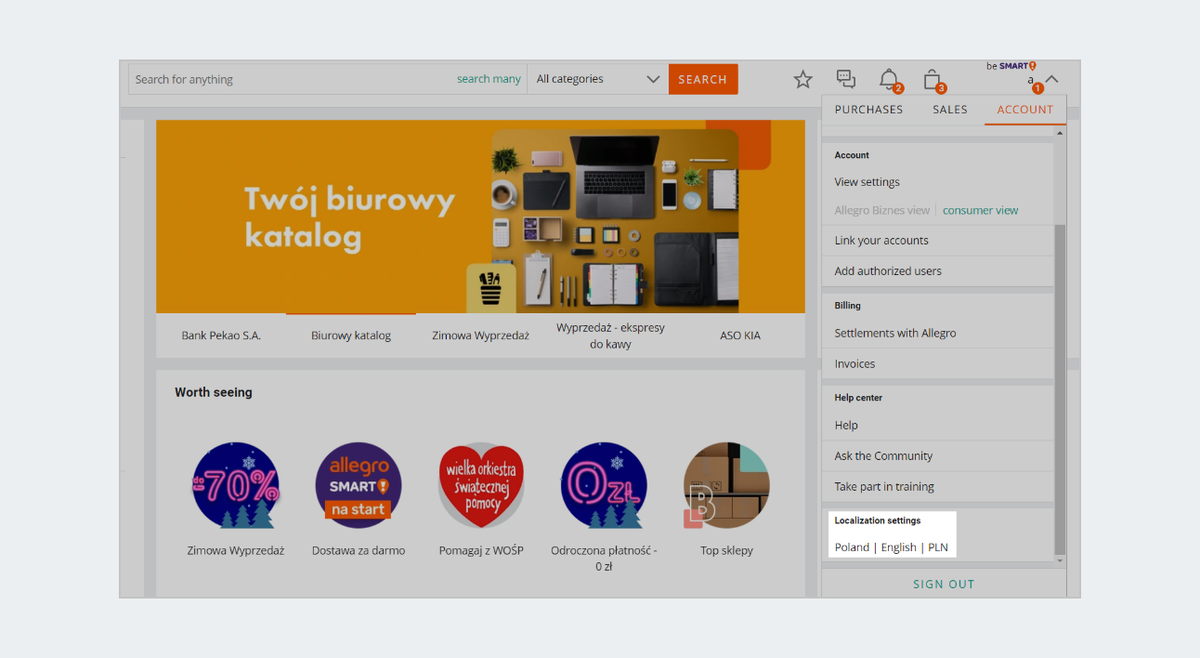This screenshot has width=1200, height=658.
Task: Open Help in Help center
Action: (846, 425)
